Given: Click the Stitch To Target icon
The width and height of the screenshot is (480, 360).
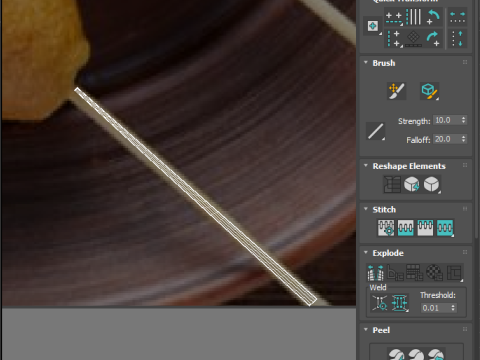Looking at the screenshot, I should coord(386,228).
